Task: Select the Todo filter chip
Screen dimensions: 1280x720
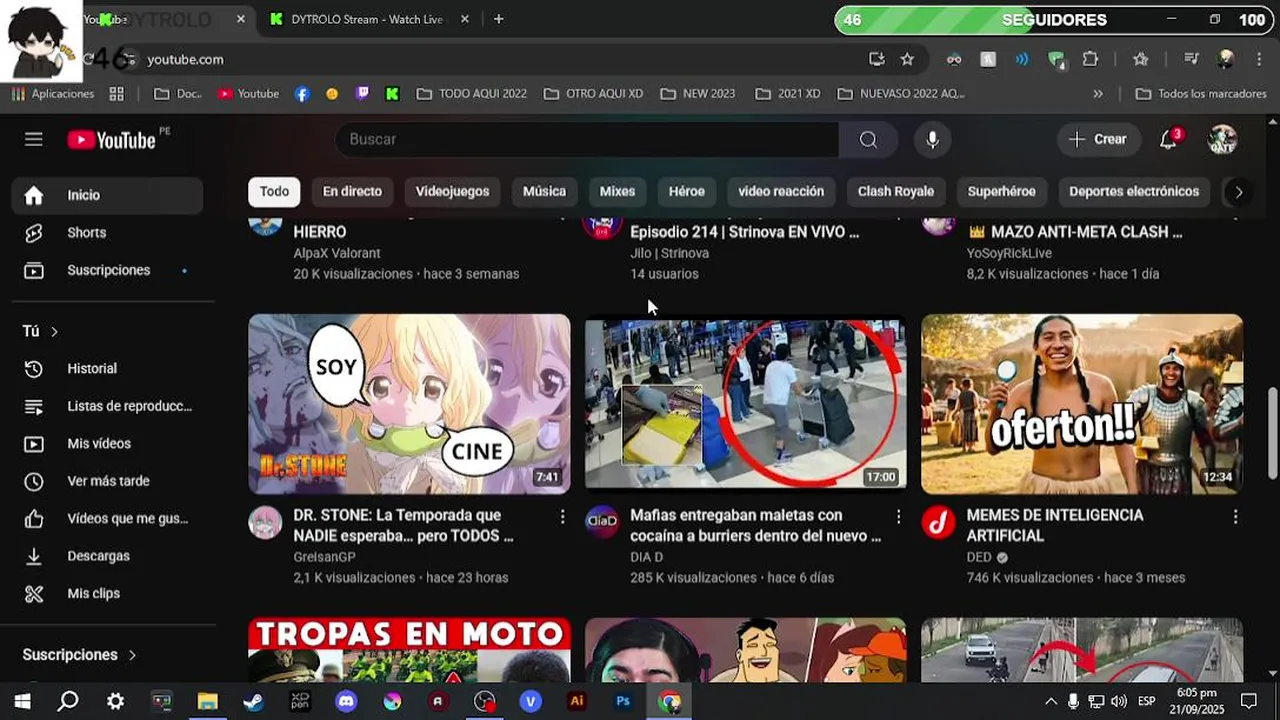Action: (274, 192)
